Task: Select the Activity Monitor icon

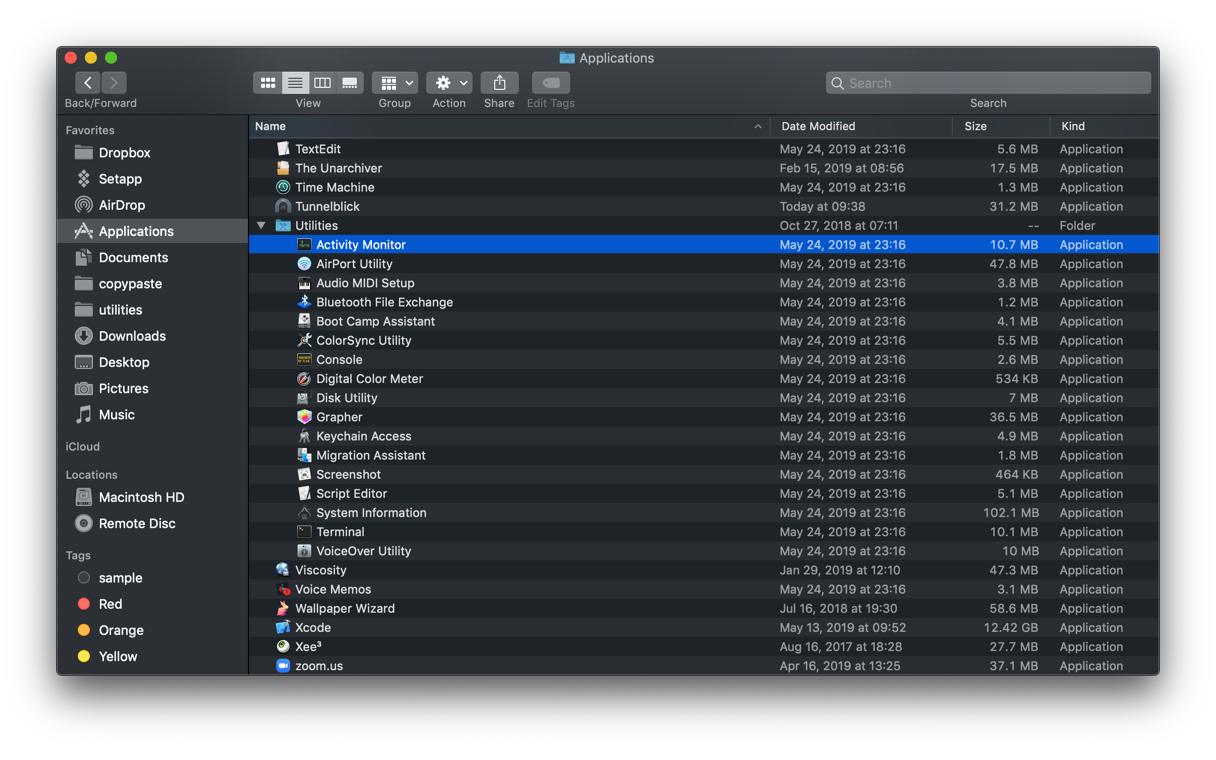Action: pyautogui.click(x=304, y=245)
